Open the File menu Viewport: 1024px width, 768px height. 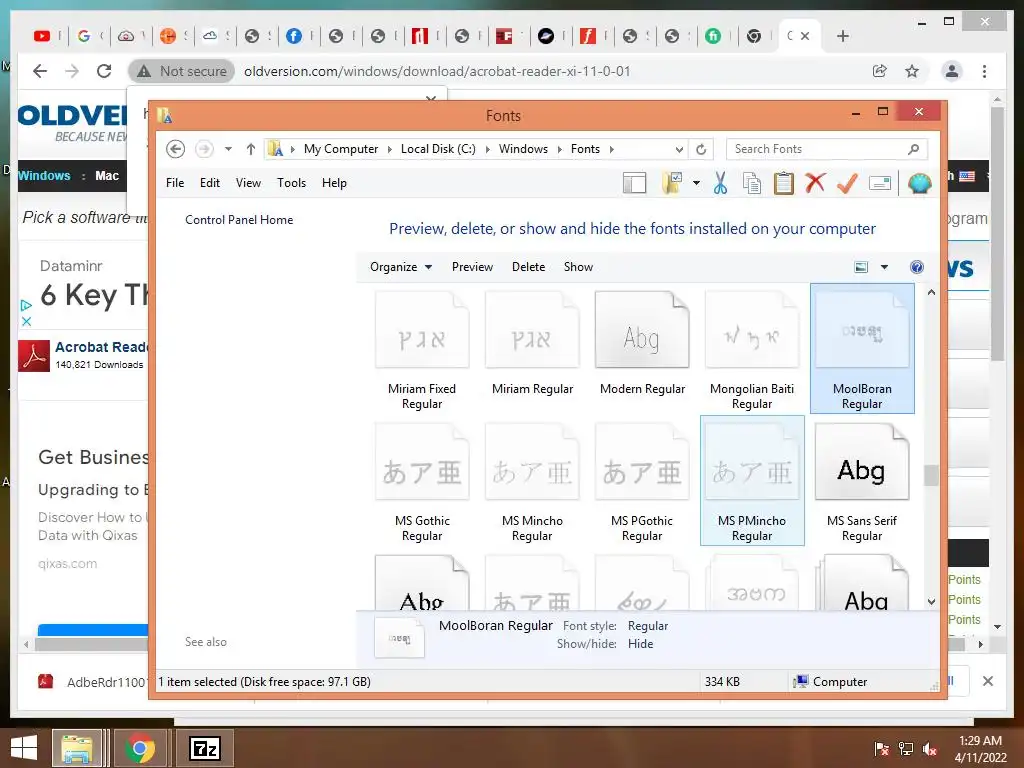[x=175, y=183]
